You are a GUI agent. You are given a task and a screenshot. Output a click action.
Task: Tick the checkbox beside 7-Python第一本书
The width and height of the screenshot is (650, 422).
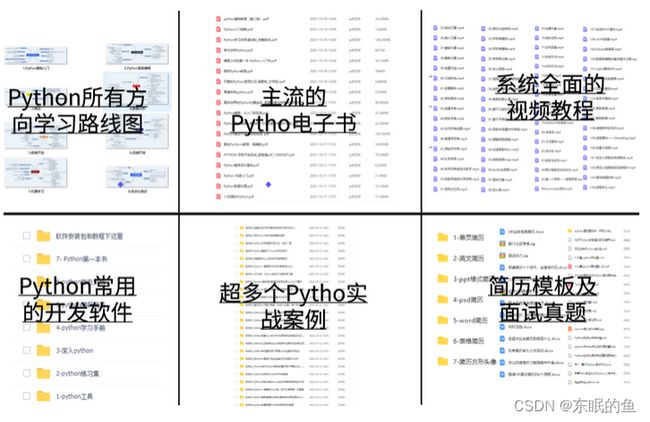(27, 259)
